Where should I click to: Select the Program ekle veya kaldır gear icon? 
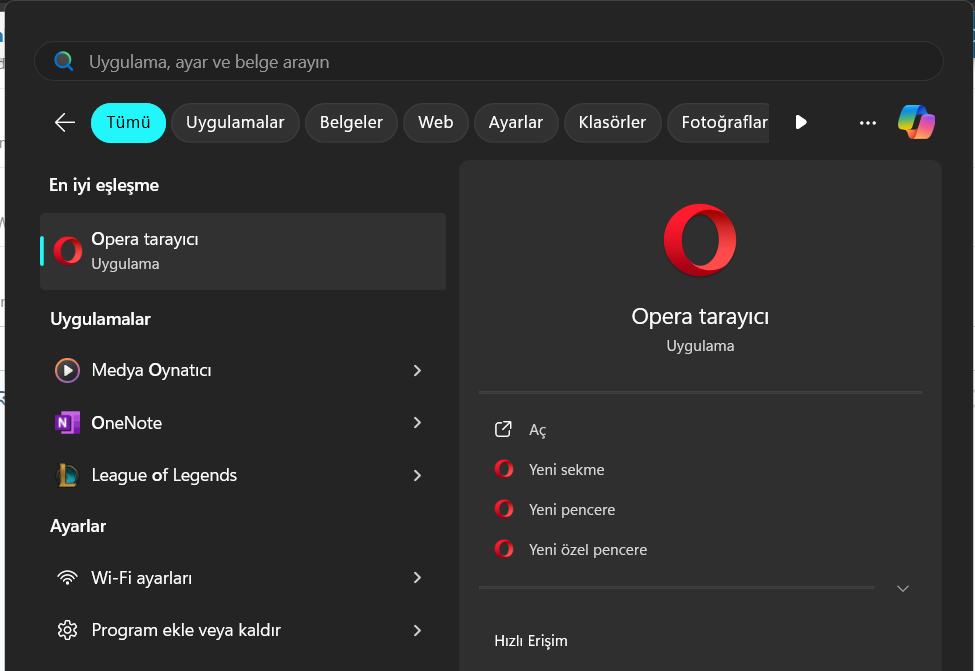66,629
